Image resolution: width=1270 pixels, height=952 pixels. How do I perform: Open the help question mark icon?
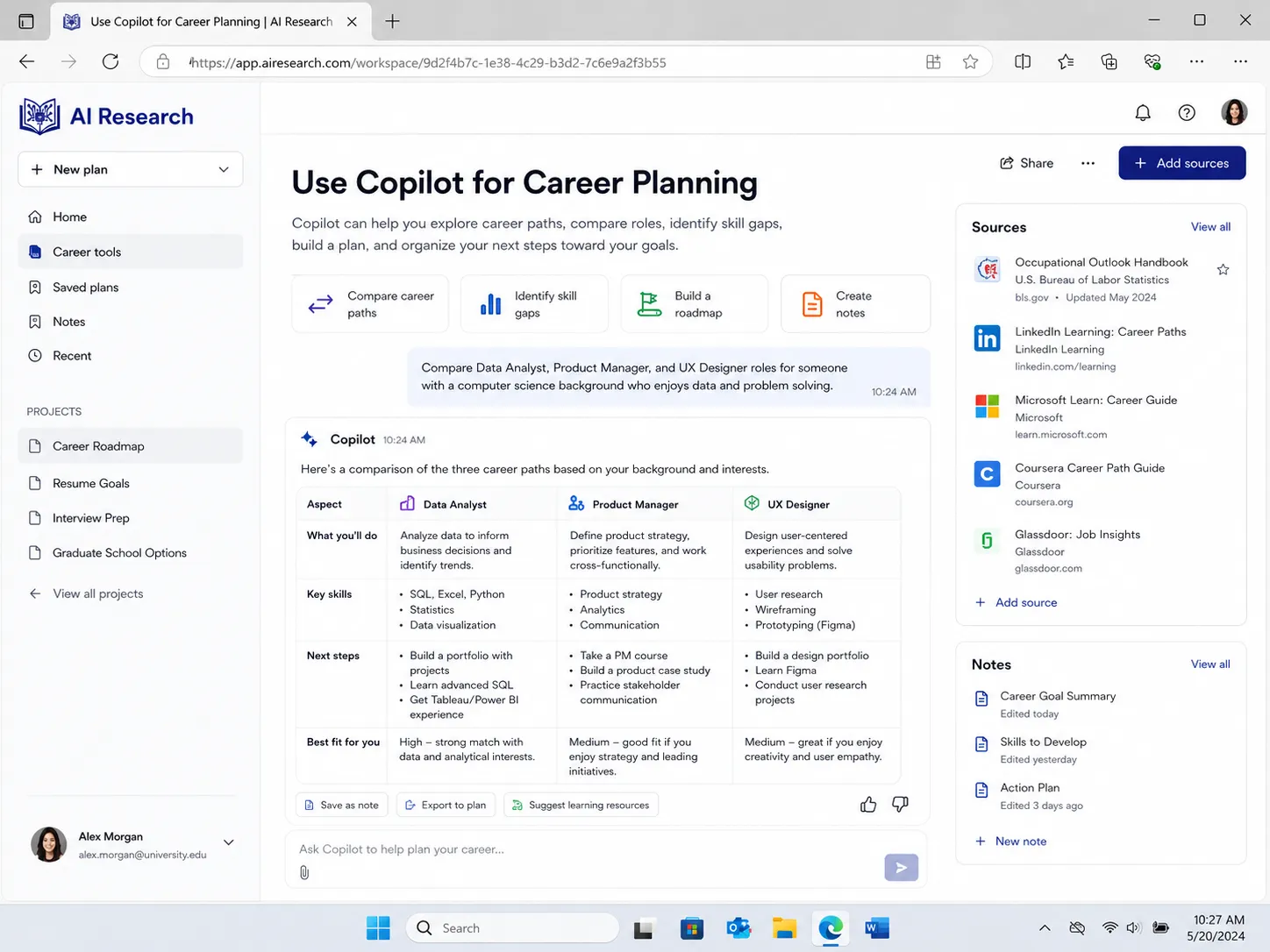tap(1187, 112)
